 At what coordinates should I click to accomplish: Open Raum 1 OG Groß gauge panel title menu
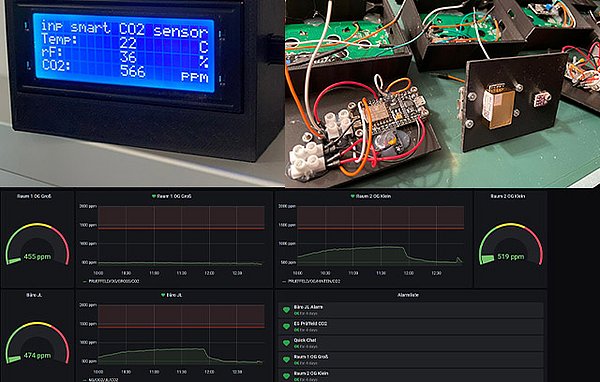tap(34, 196)
